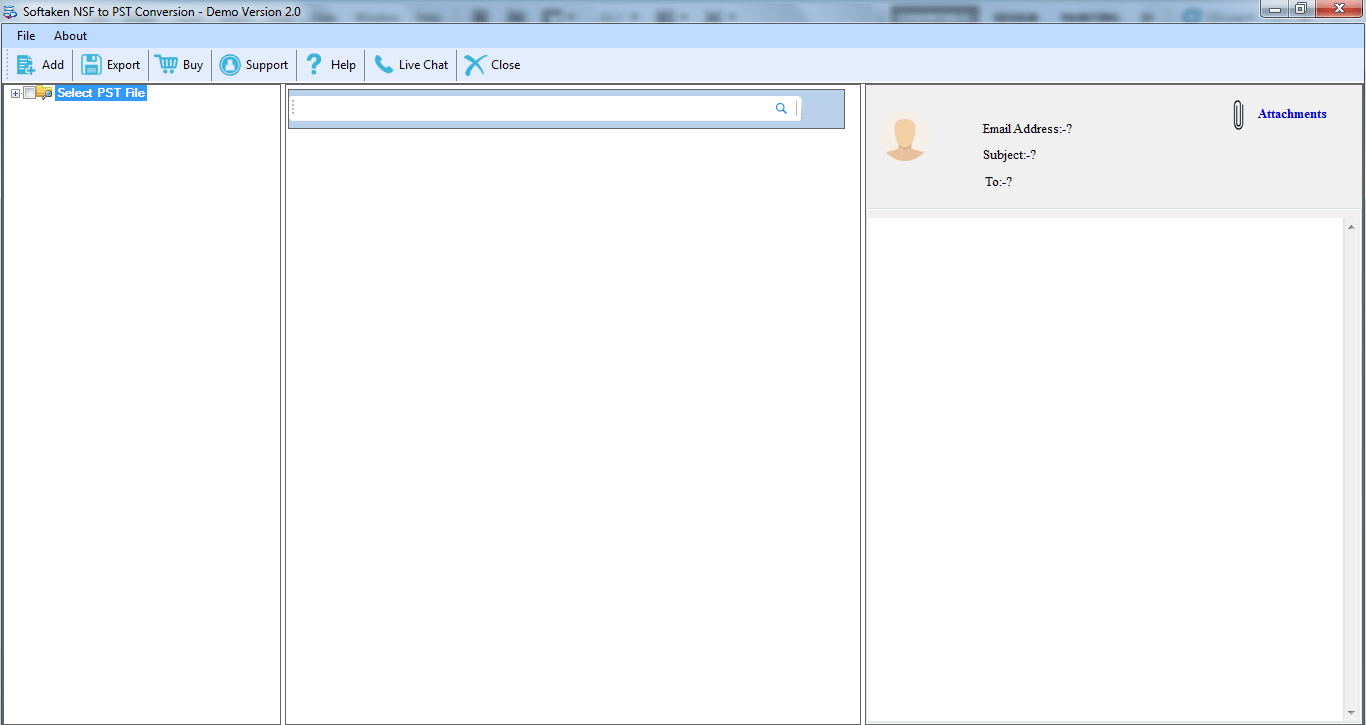The width and height of the screenshot is (1366, 725).
Task: Open the About menu
Action: [69, 36]
